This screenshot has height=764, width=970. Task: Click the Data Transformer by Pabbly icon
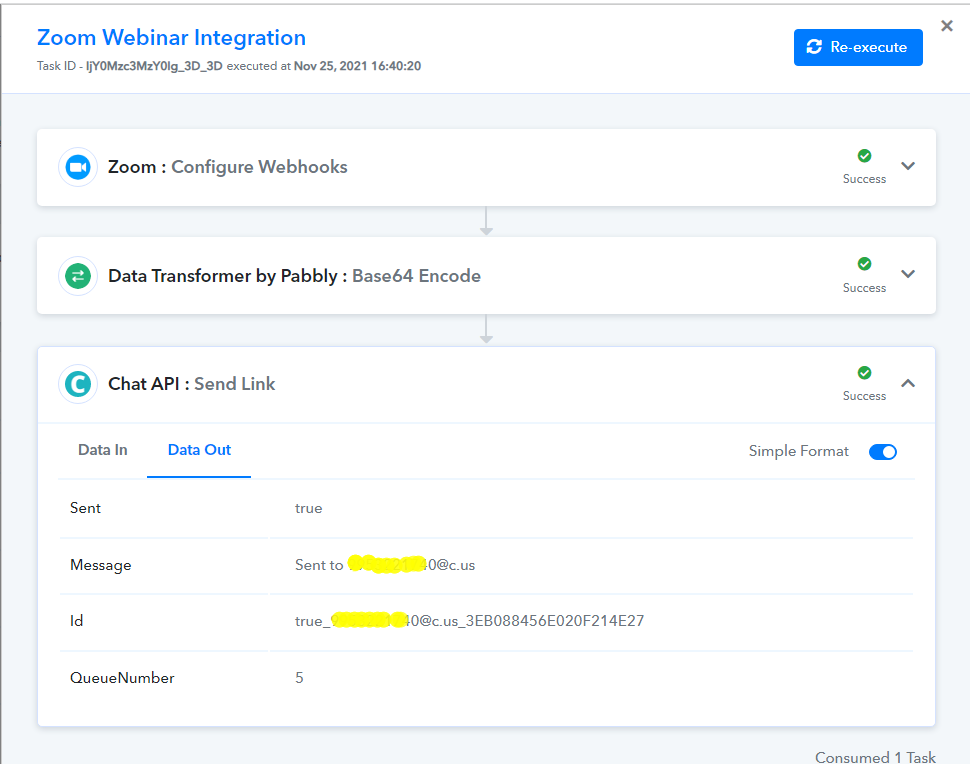pyautogui.click(x=78, y=276)
